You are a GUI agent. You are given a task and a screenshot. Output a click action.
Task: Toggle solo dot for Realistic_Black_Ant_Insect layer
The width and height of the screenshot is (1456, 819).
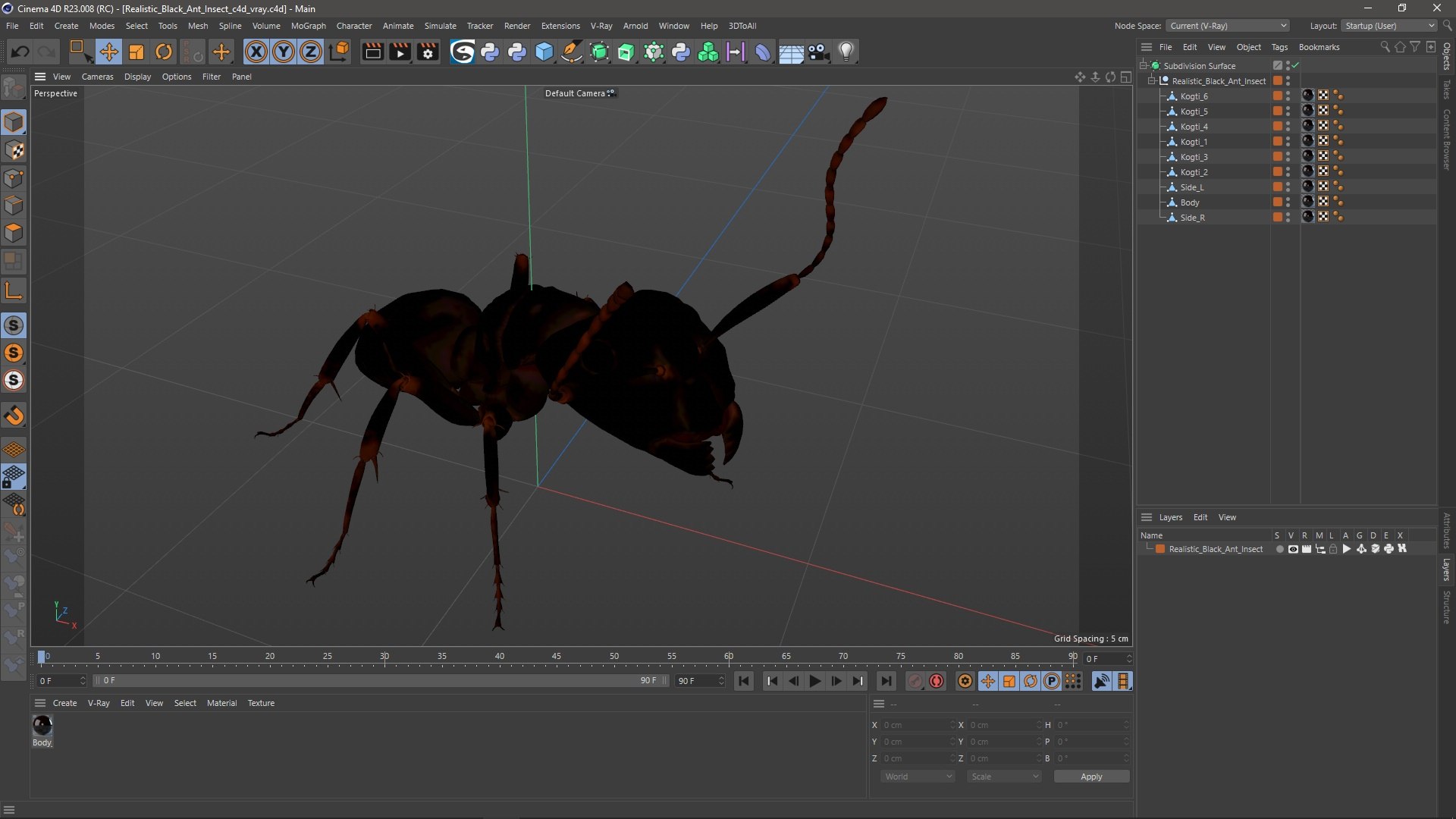click(1280, 549)
